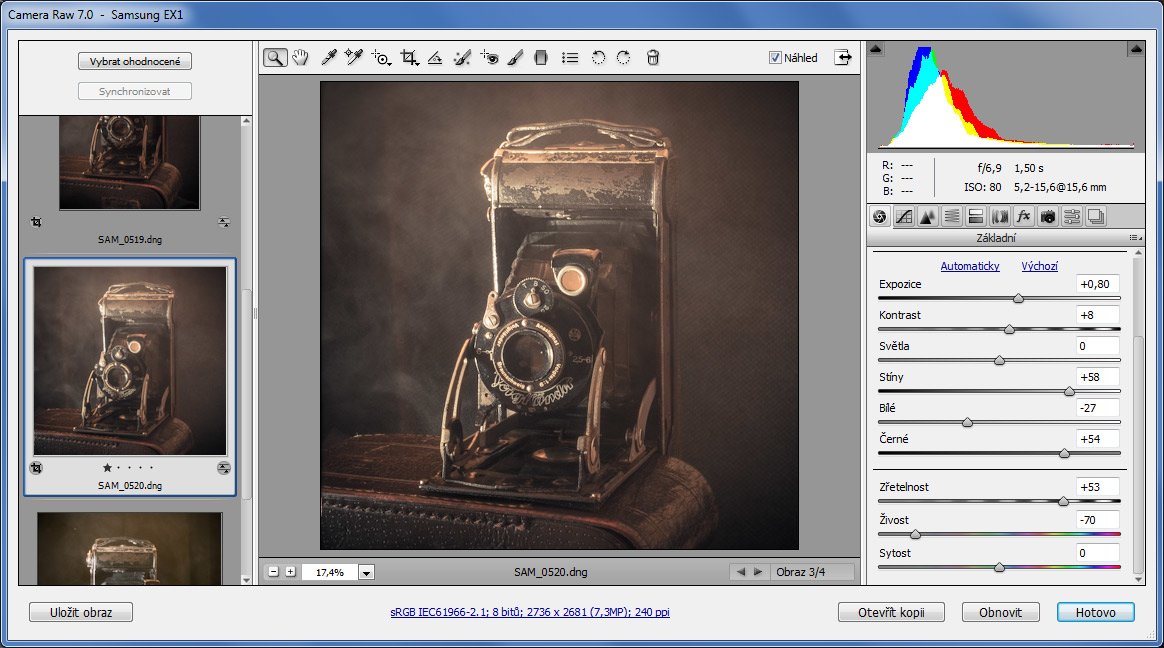Select the Graduated Filter tool
The image size is (1164, 648).
point(541,58)
